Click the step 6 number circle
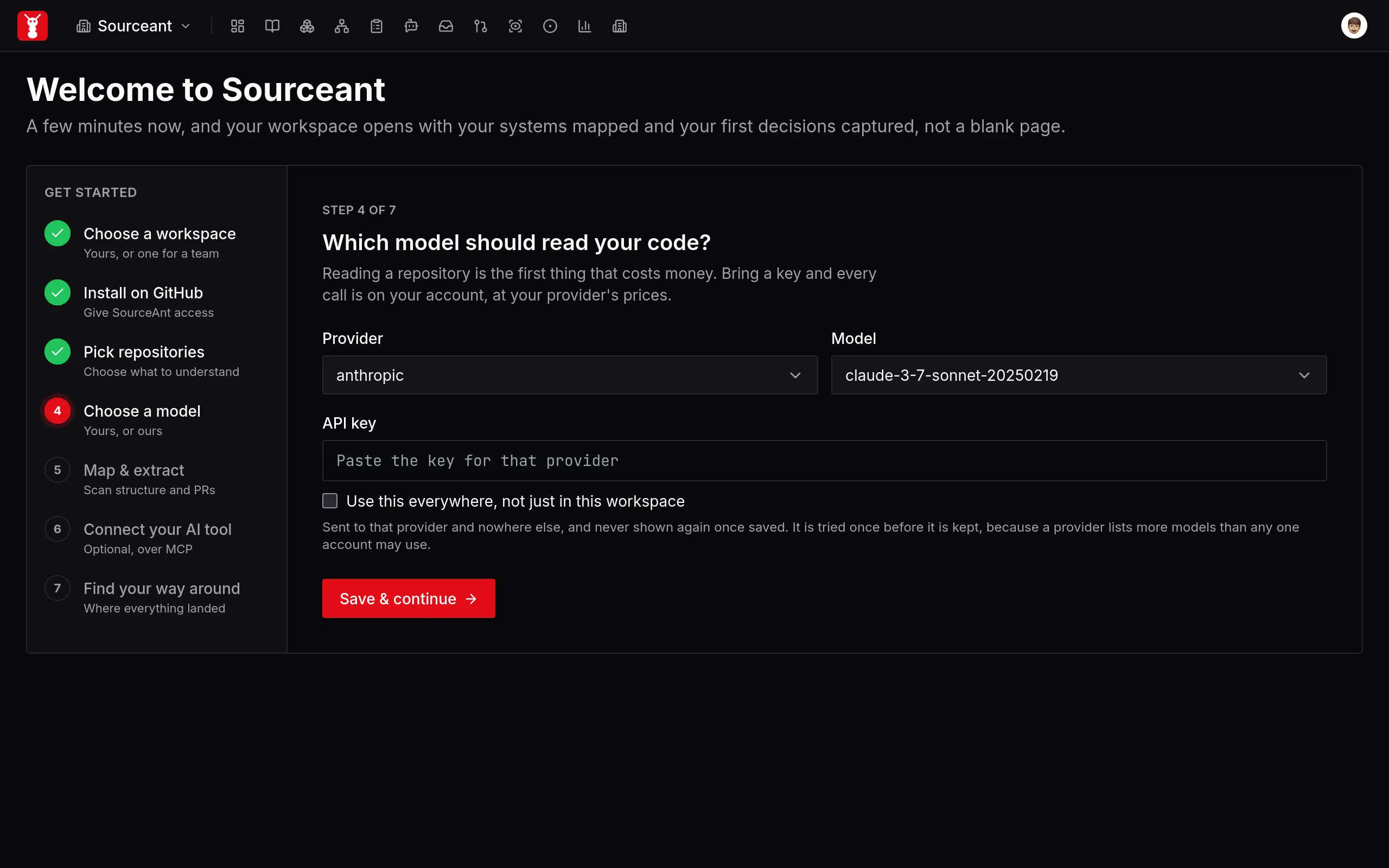The image size is (1389, 868). tap(58, 529)
